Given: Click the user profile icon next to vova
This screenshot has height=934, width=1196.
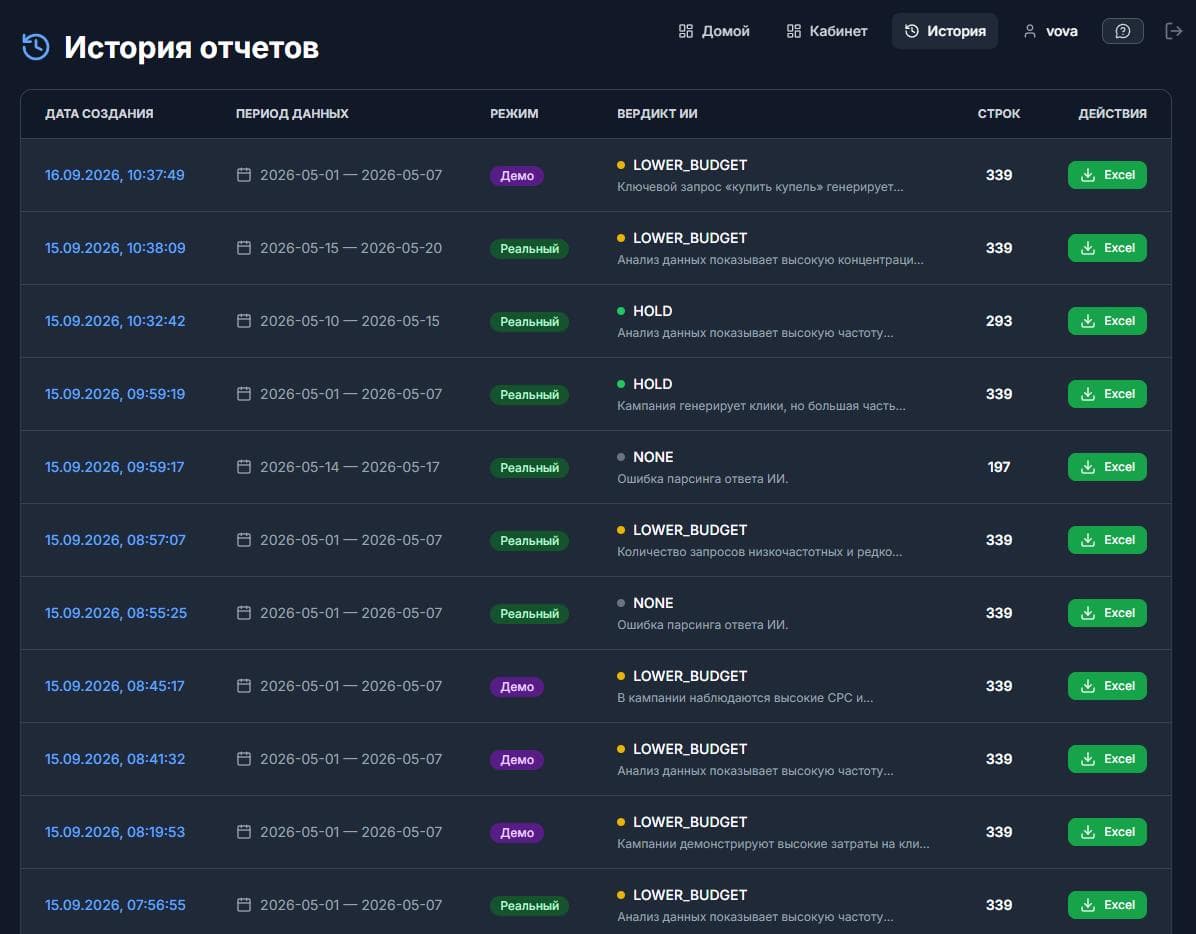Looking at the screenshot, I should click(x=1030, y=31).
